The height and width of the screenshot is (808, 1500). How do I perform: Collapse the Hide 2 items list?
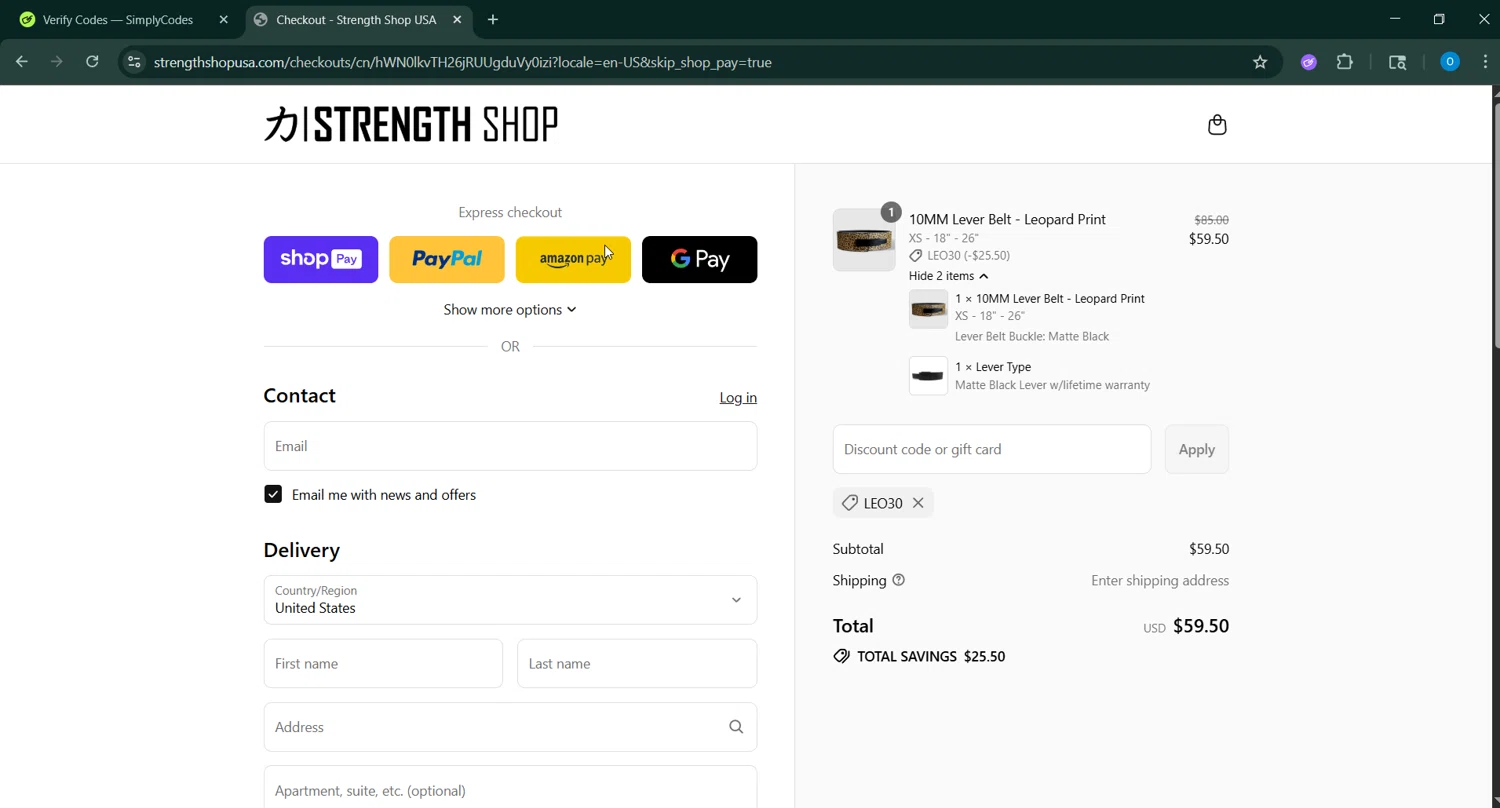pyautogui.click(x=948, y=276)
